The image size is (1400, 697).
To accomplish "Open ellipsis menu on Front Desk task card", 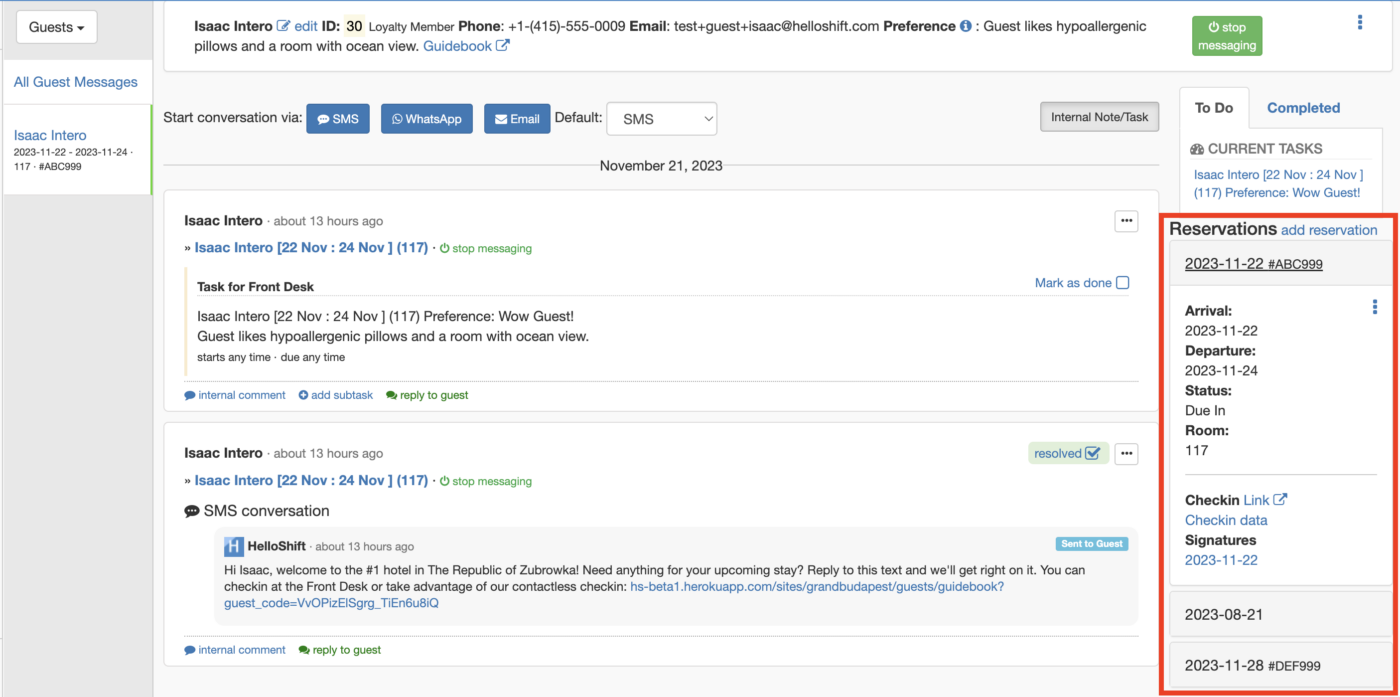I will tap(1126, 221).
